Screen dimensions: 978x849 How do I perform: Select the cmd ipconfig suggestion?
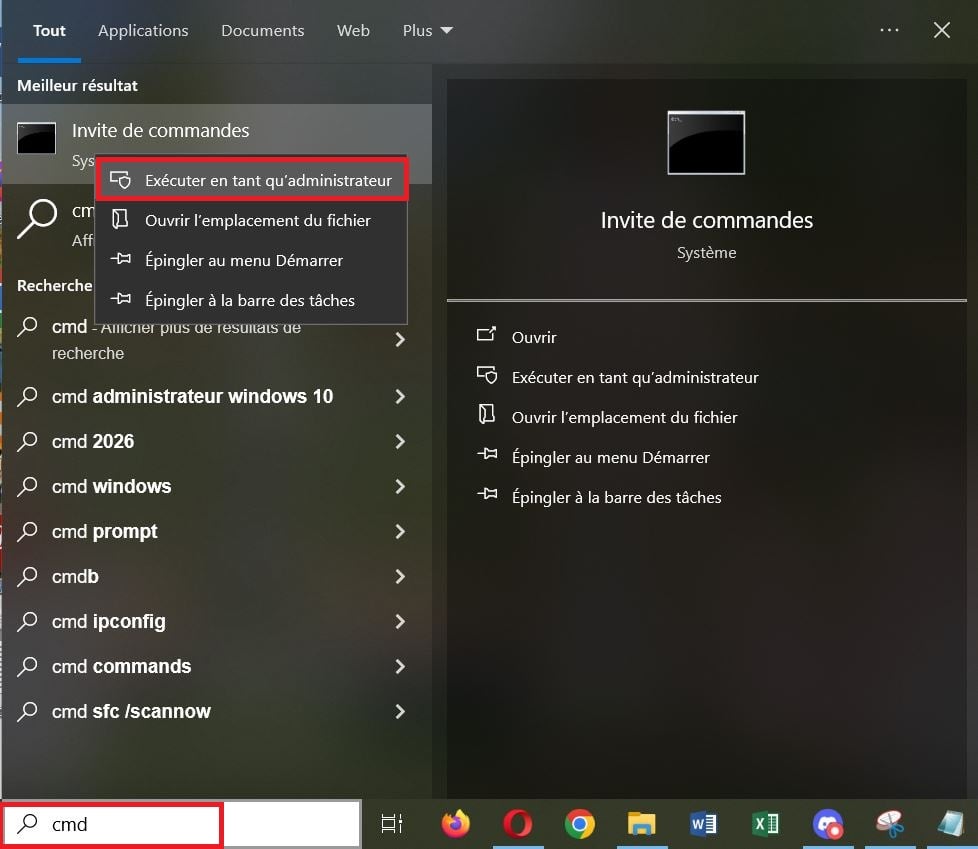click(x=109, y=621)
